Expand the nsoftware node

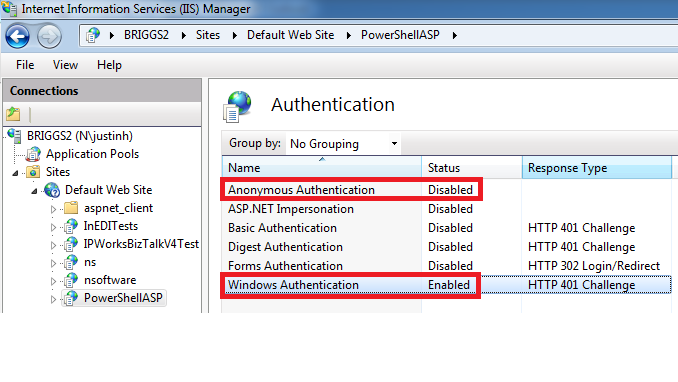(53, 281)
